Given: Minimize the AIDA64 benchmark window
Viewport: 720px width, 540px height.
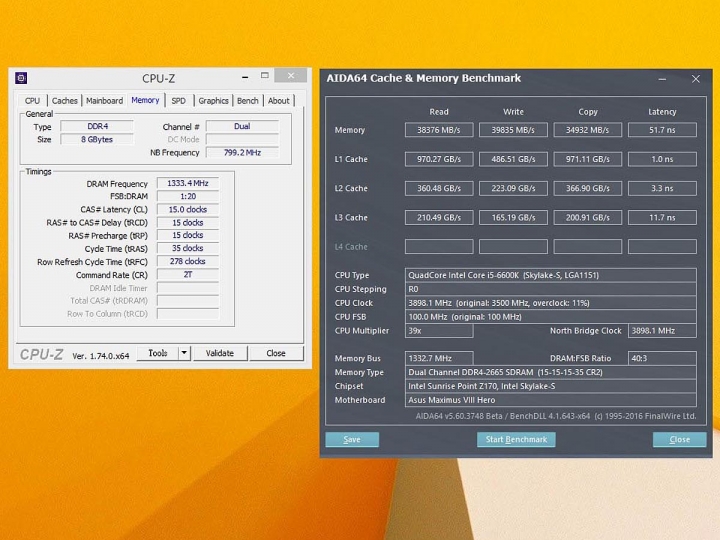Looking at the screenshot, I should pos(662,79).
